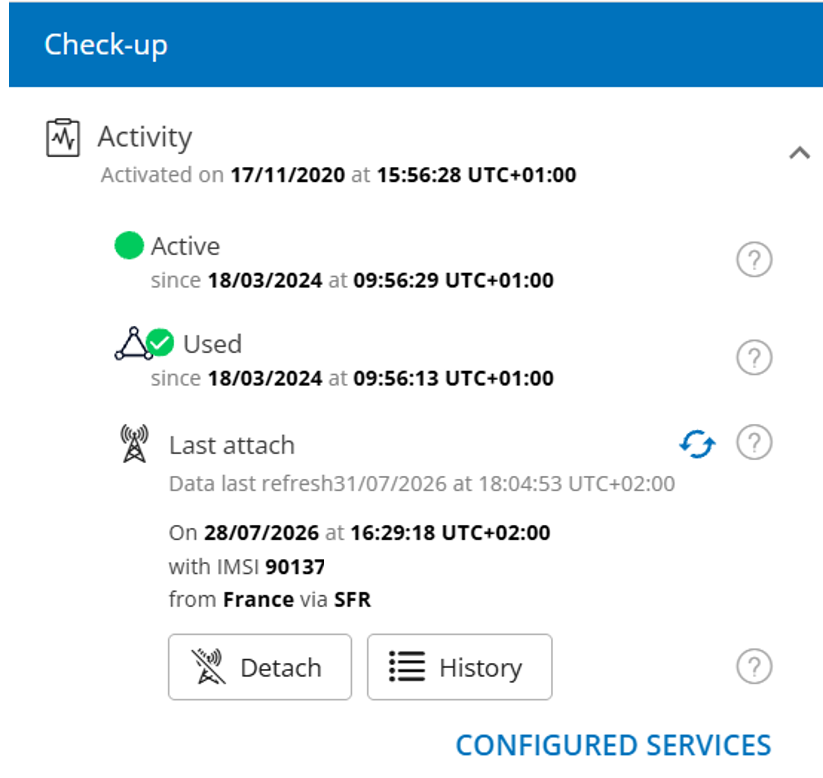The image size is (823, 778).
Task: Open CONFIGURED SERVICES link
Action: click(614, 745)
